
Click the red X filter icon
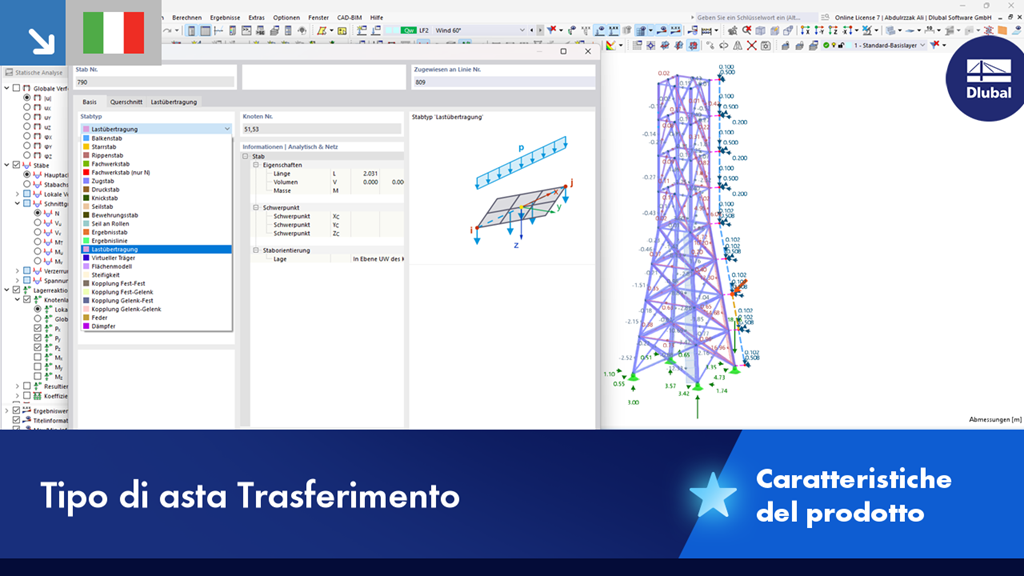(553, 30)
